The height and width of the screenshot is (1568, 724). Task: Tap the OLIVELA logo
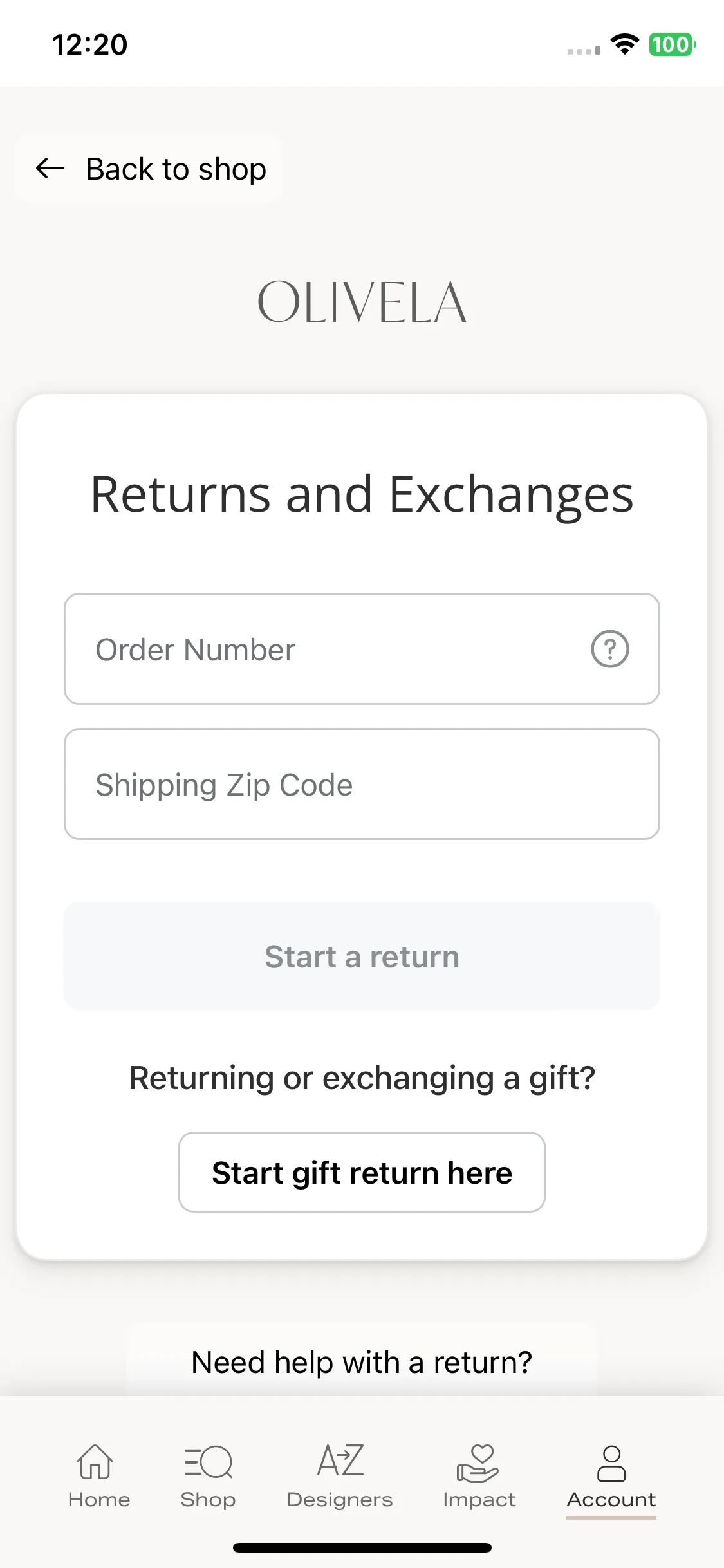(x=362, y=301)
